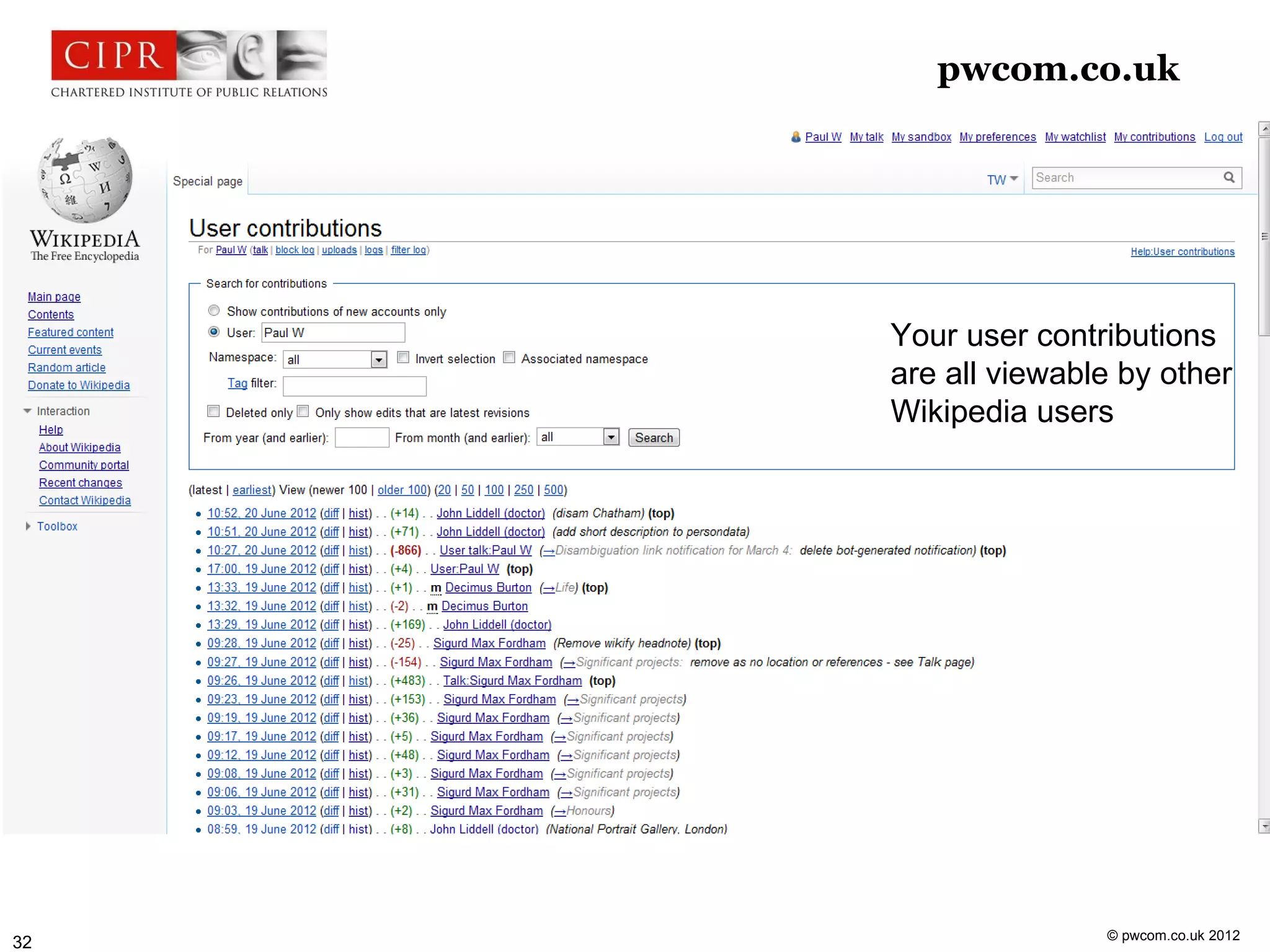Select Show contributions of new accounts only
The height and width of the screenshot is (952, 1270).
214,311
